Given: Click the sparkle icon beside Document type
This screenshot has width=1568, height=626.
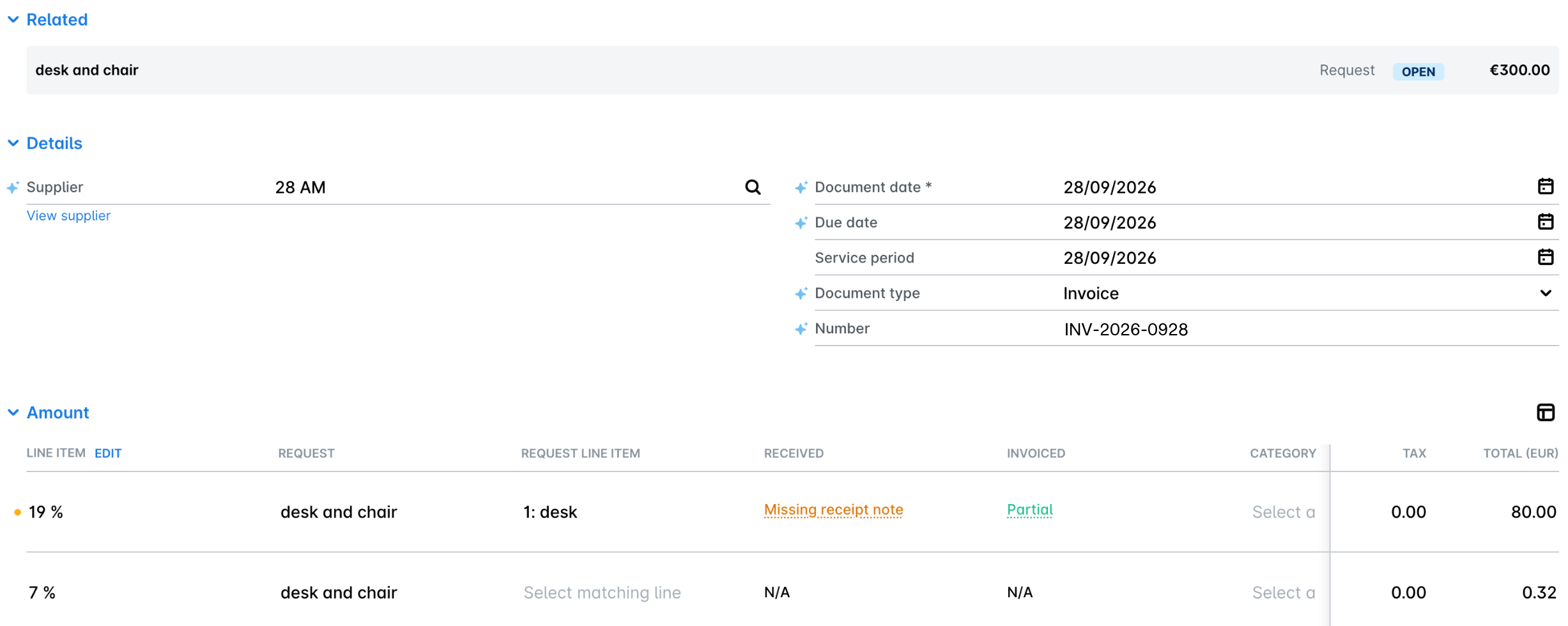Looking at the screenshot, I should pos(801,293).
